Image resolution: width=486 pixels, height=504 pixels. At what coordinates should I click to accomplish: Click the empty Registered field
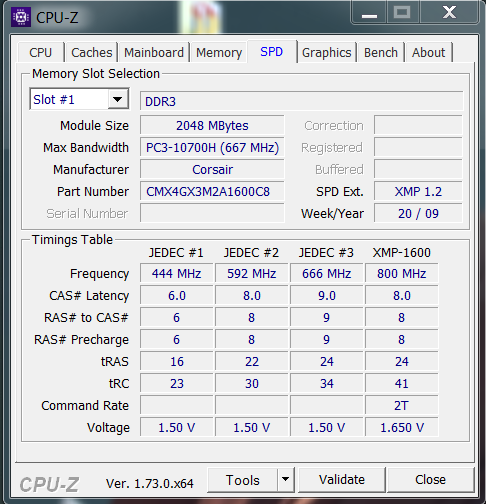[x=418, y=148]
